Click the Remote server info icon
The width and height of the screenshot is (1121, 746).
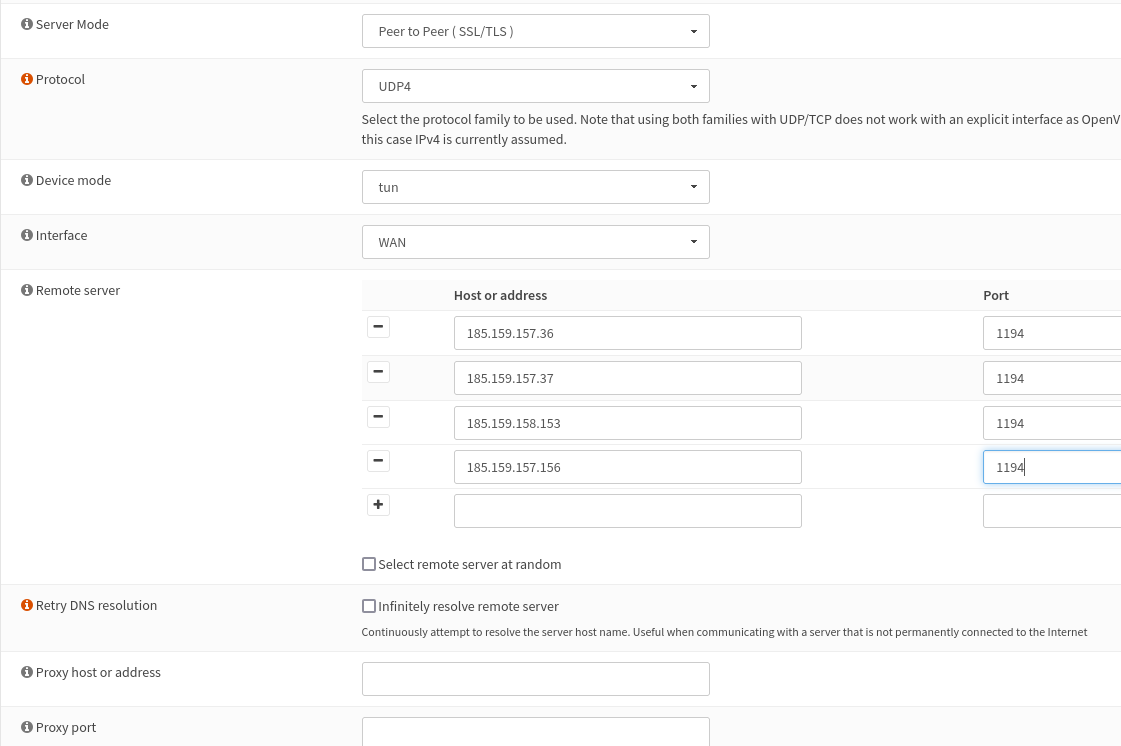(27, 290)
